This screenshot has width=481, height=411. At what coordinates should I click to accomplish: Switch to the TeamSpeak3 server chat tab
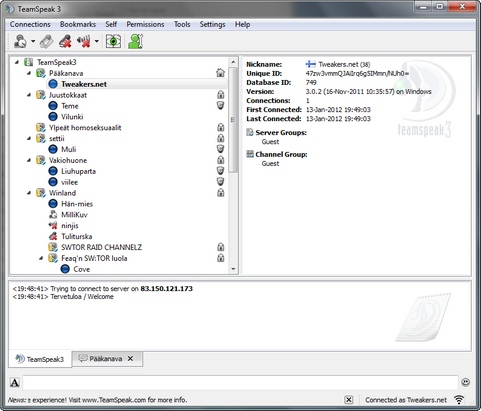tap(40, 359)
